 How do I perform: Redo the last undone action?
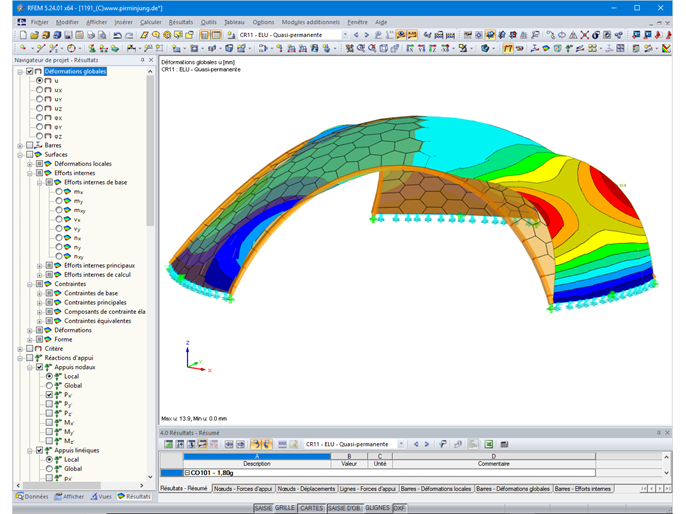pyautogui.click(x=129, y=35)
